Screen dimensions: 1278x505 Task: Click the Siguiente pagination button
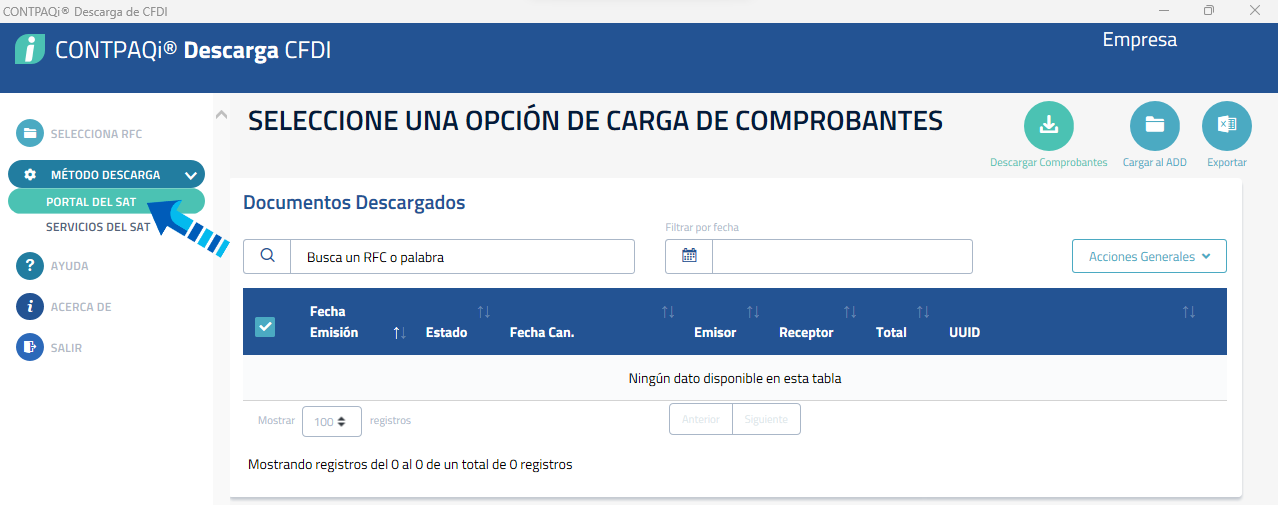click(766, 419)
